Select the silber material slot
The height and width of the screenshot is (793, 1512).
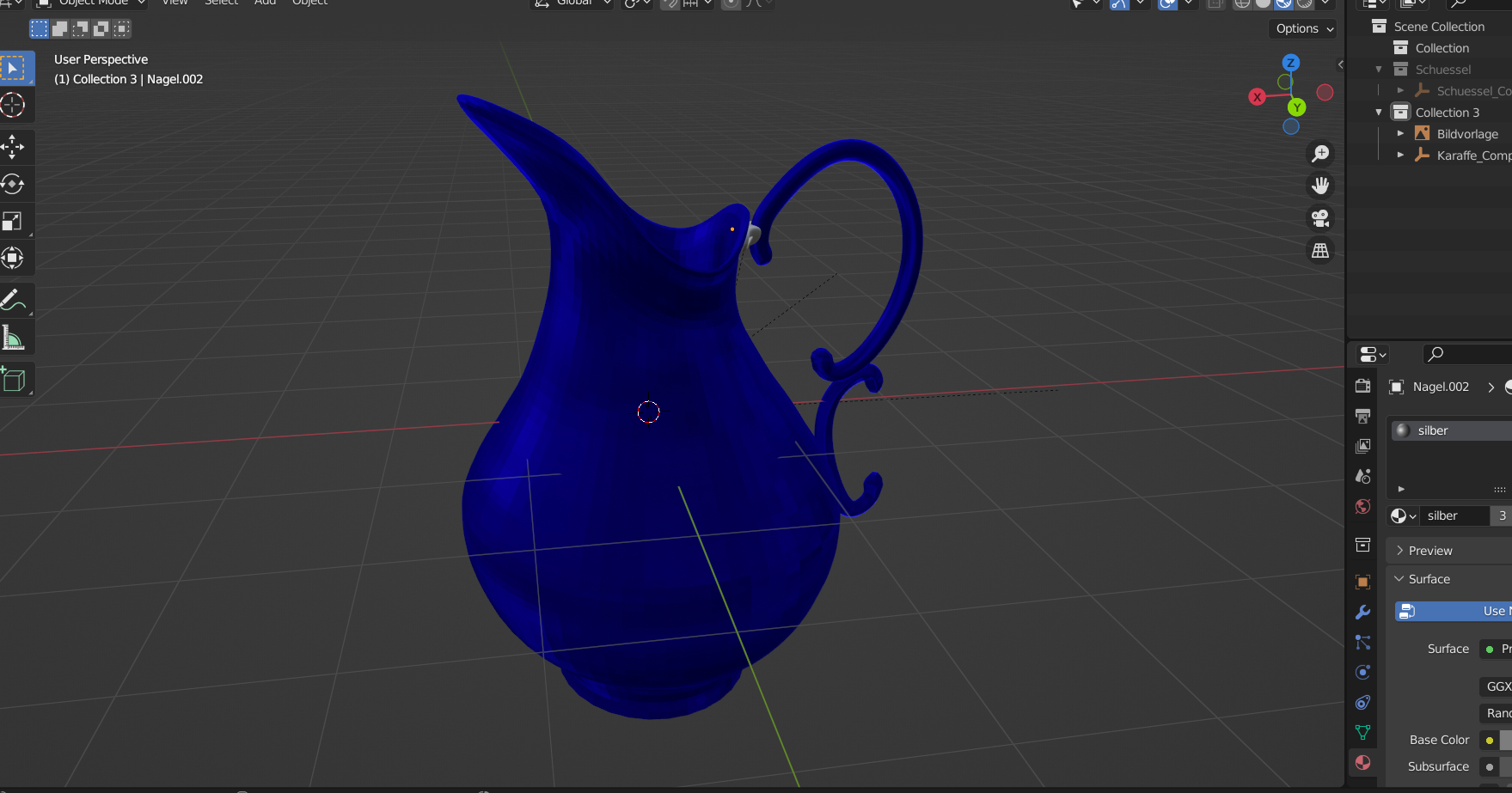point(1451,430)
